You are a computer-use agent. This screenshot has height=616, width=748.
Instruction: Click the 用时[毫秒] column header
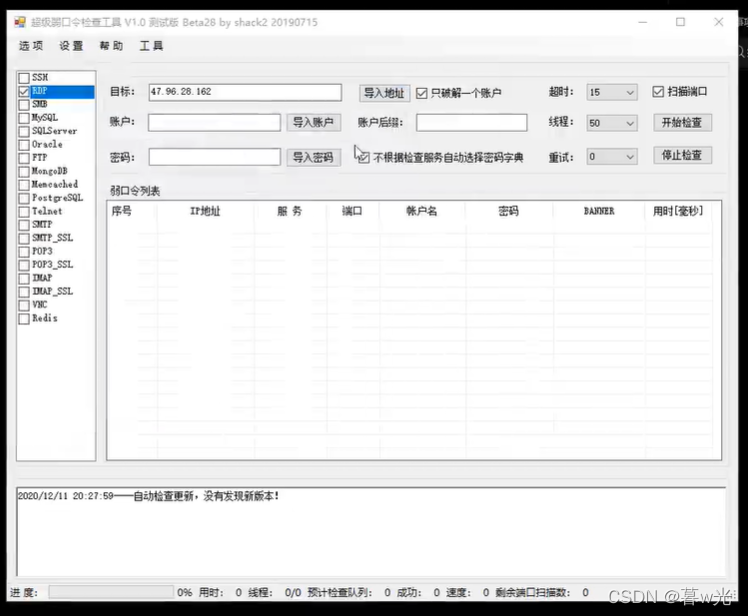click(x=678, y=211)
